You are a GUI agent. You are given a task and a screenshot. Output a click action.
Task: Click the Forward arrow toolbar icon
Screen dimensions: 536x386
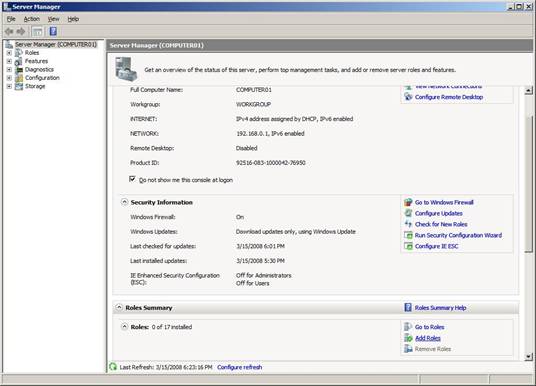21,32
